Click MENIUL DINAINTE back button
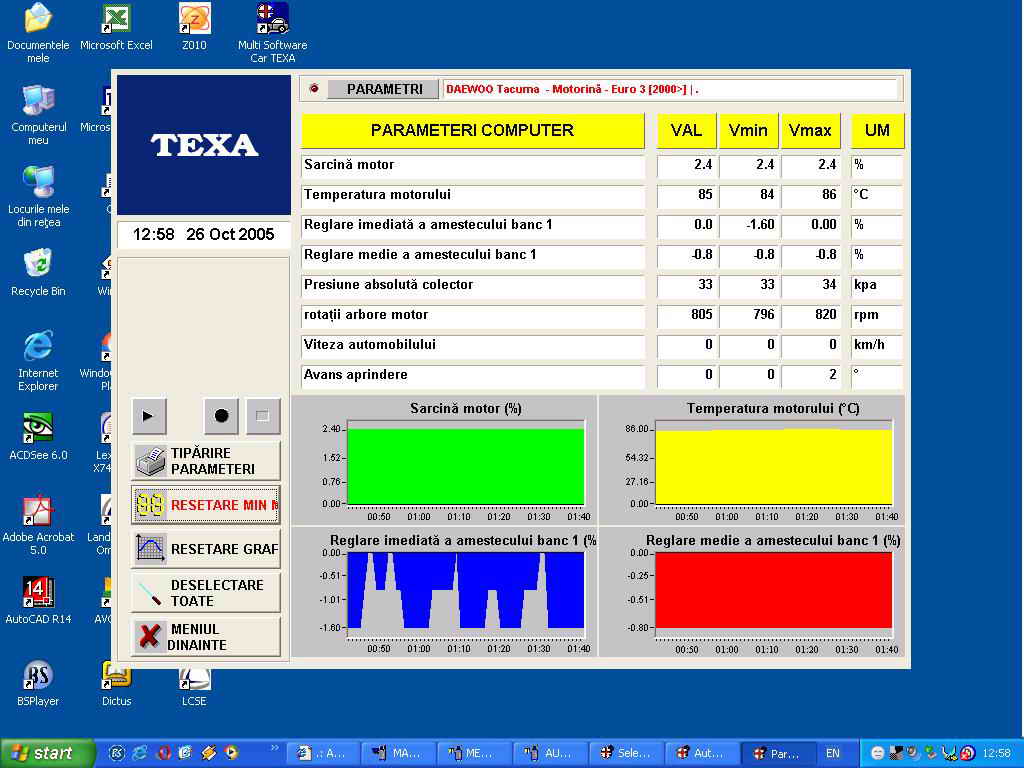This screenshot has width=1024, height=768. [x=206, y=637]
